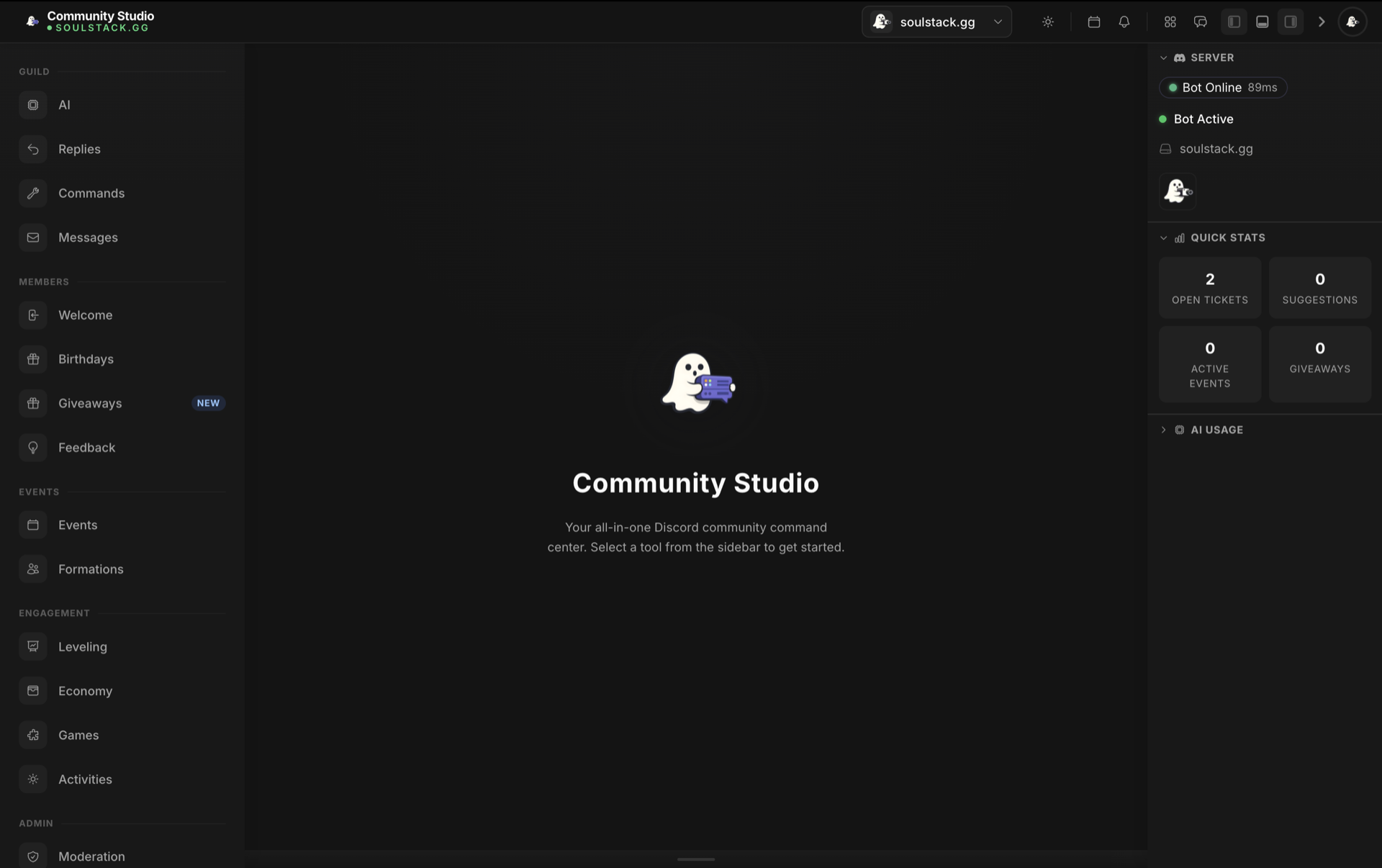Click the Games puzzle icon
The height and width of the screenshot is (868, 1382).
point(33,735)
